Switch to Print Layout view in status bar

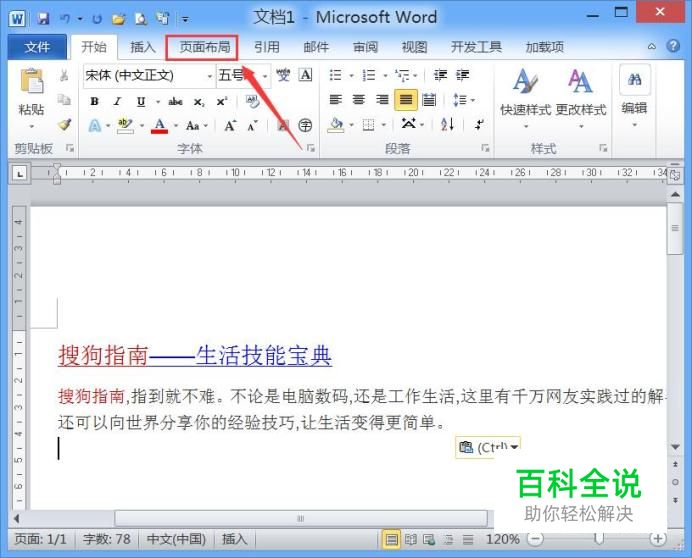pos(391,539)
